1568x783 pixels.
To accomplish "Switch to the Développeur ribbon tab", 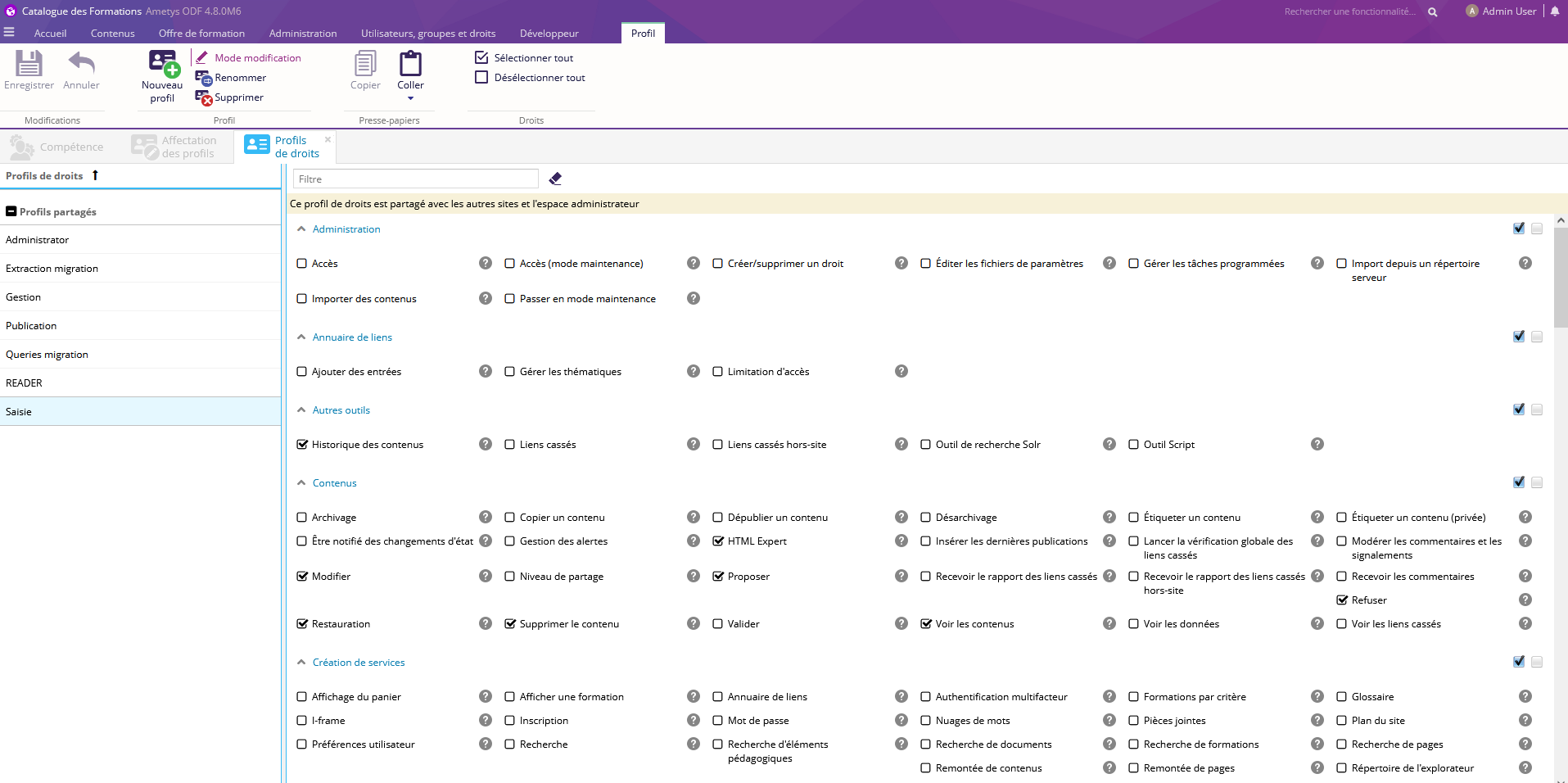I will click(x=549, y=34).
